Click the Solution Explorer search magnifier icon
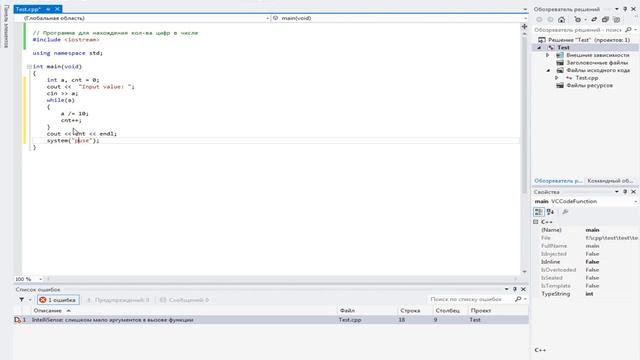 point(628,30)
